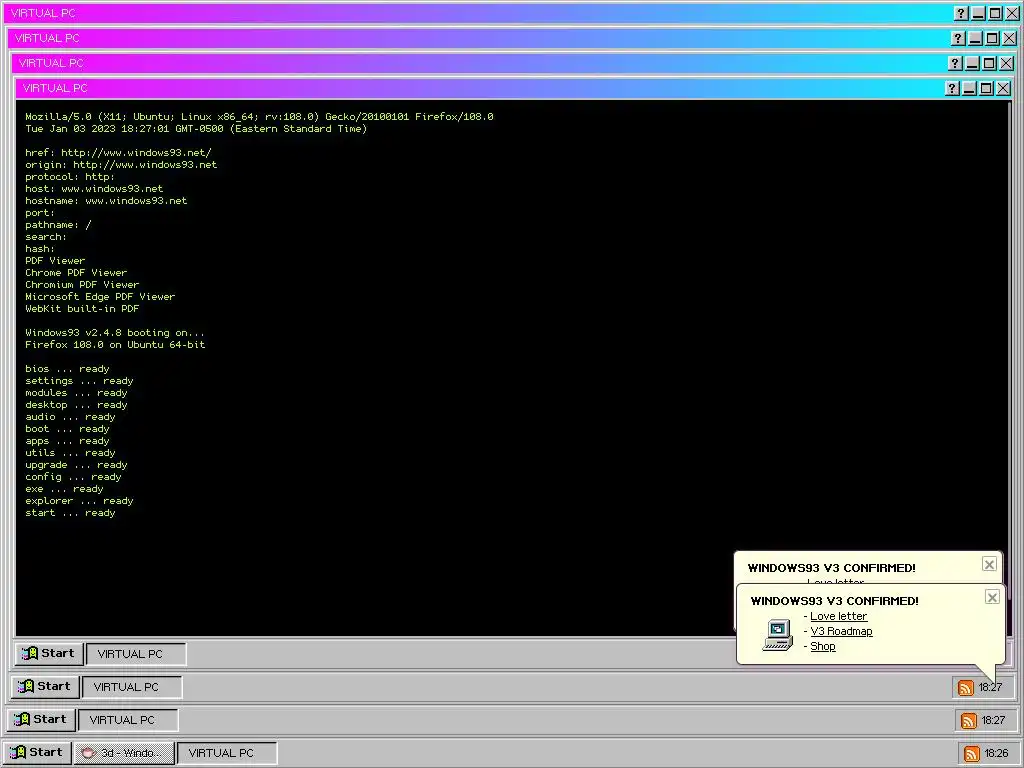Select VIRTUAL PC item on second-level nested taskbar

point(128,720)
